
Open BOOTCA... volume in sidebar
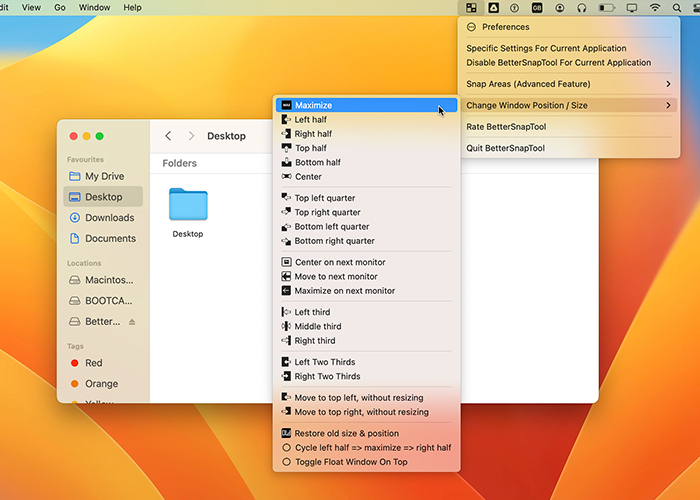[x=103, y=301]
